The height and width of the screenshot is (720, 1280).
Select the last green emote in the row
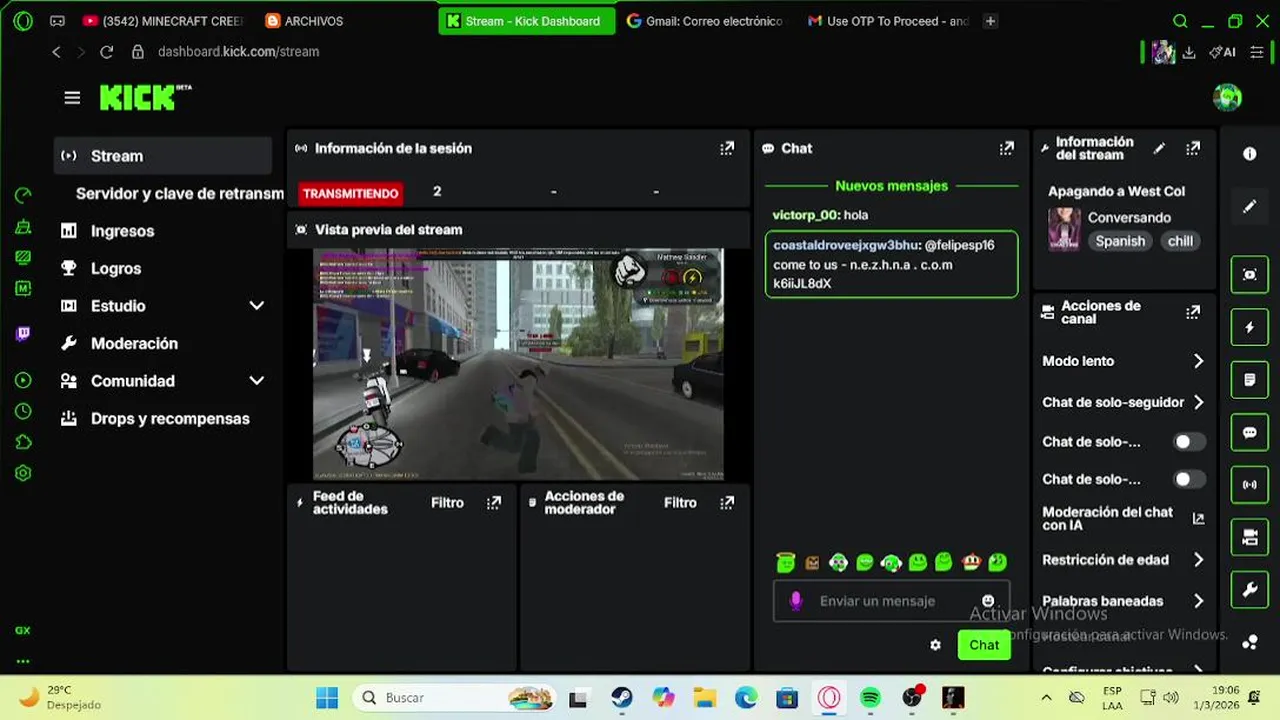pos(997,562)
